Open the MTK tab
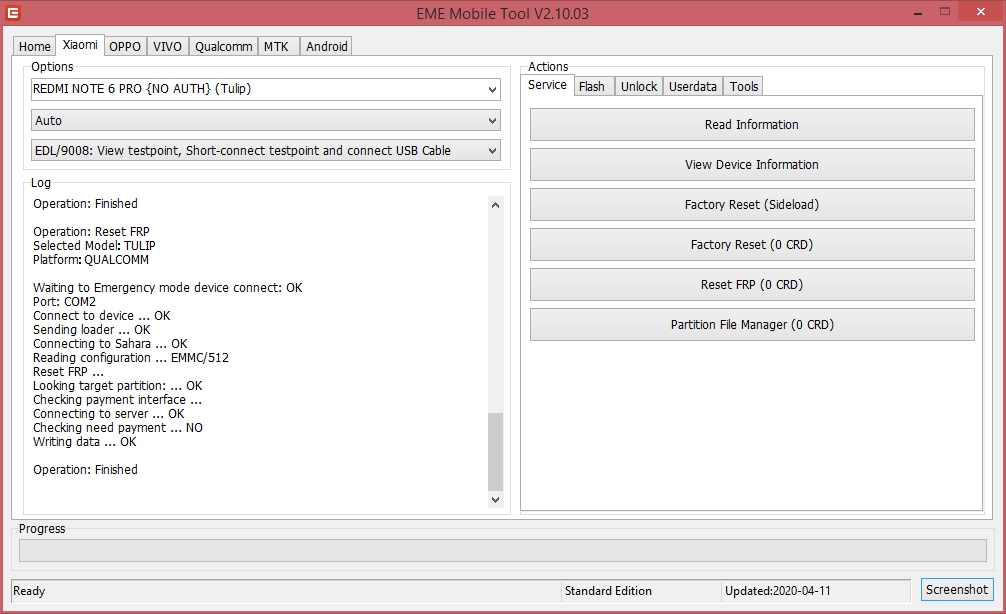Screen dimensions: 1006x614 (x=277, y=46)
